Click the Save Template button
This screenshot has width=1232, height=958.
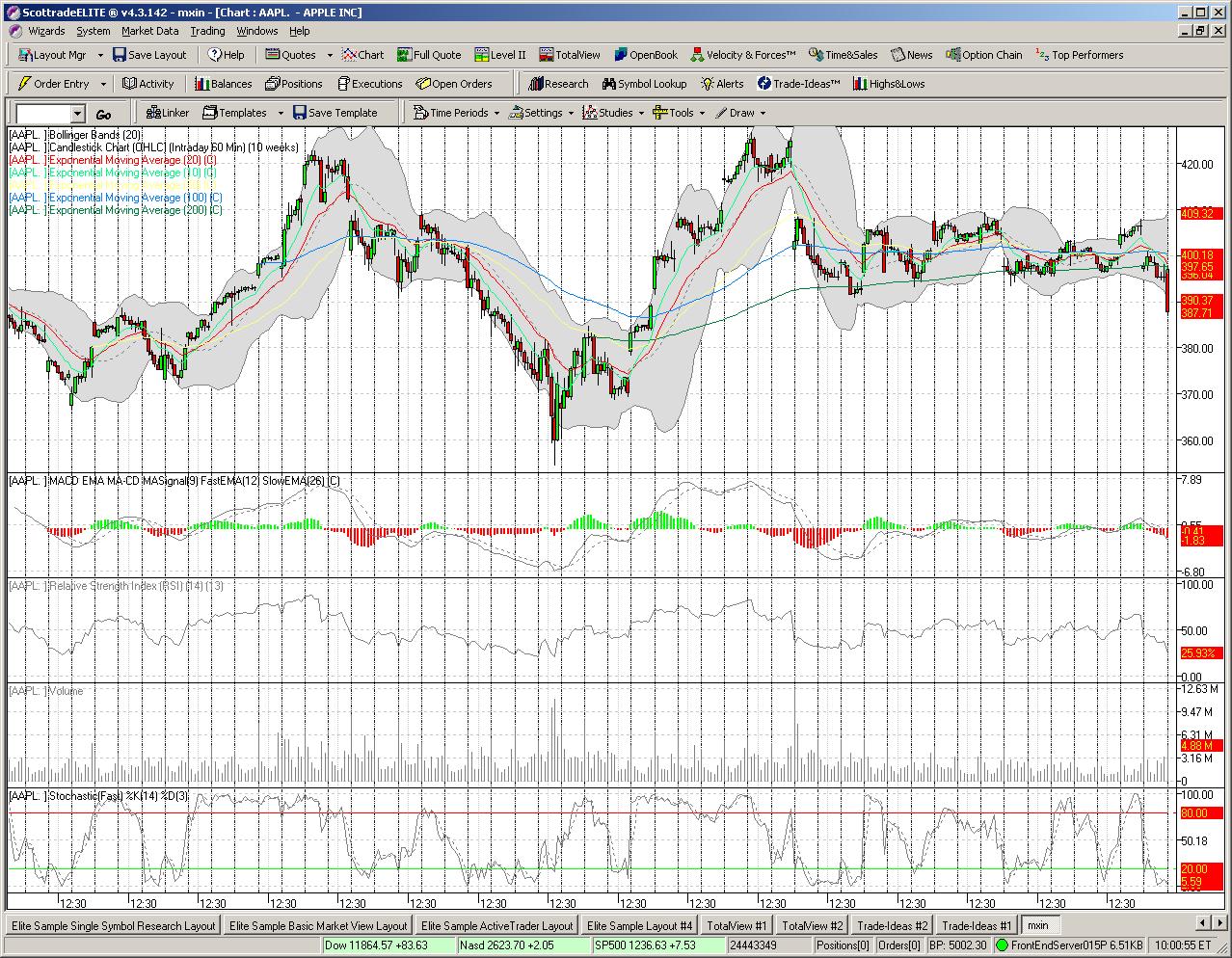335,113
